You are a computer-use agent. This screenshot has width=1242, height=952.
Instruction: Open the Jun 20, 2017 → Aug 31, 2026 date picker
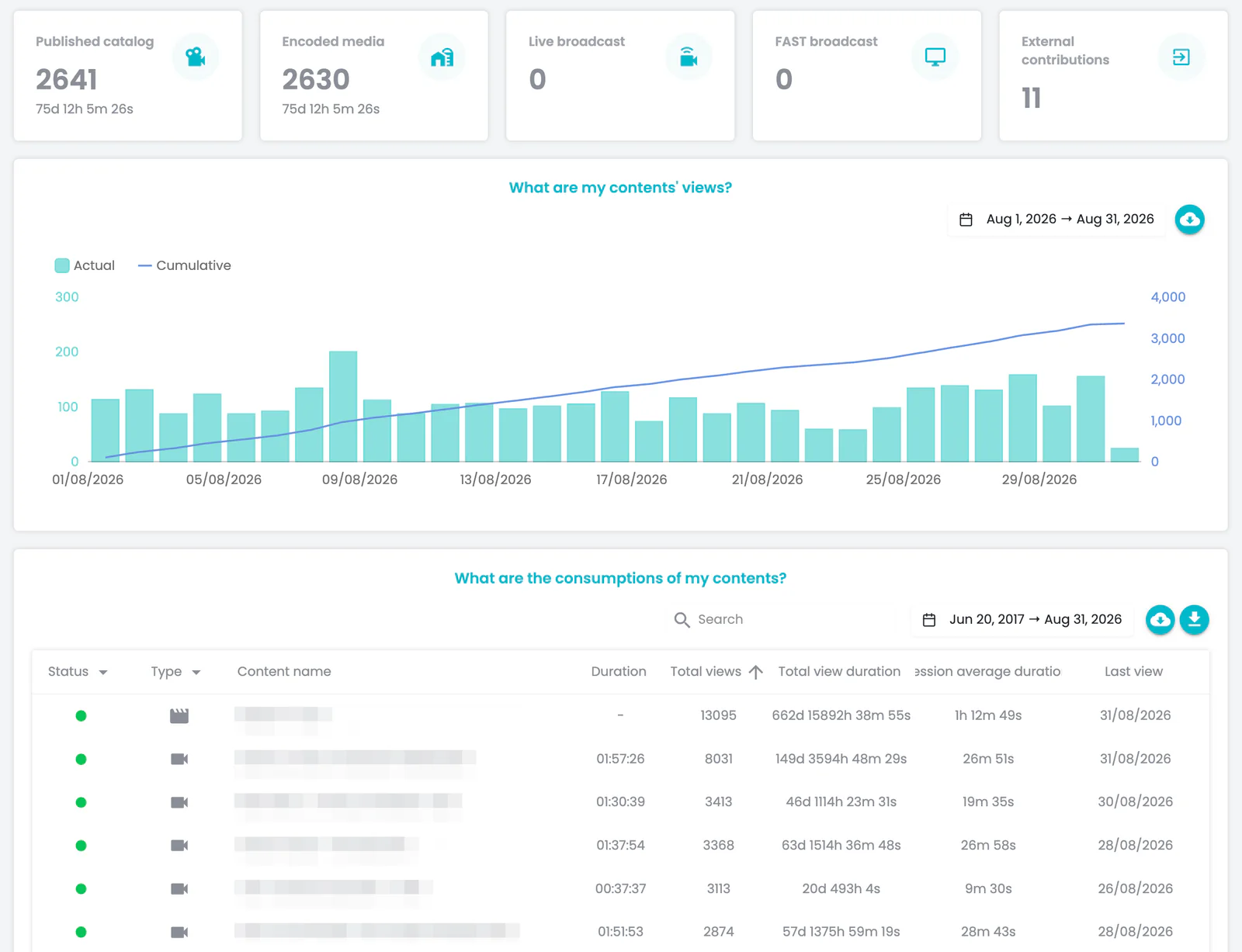pyautogui.click(x=1022, y=620)
